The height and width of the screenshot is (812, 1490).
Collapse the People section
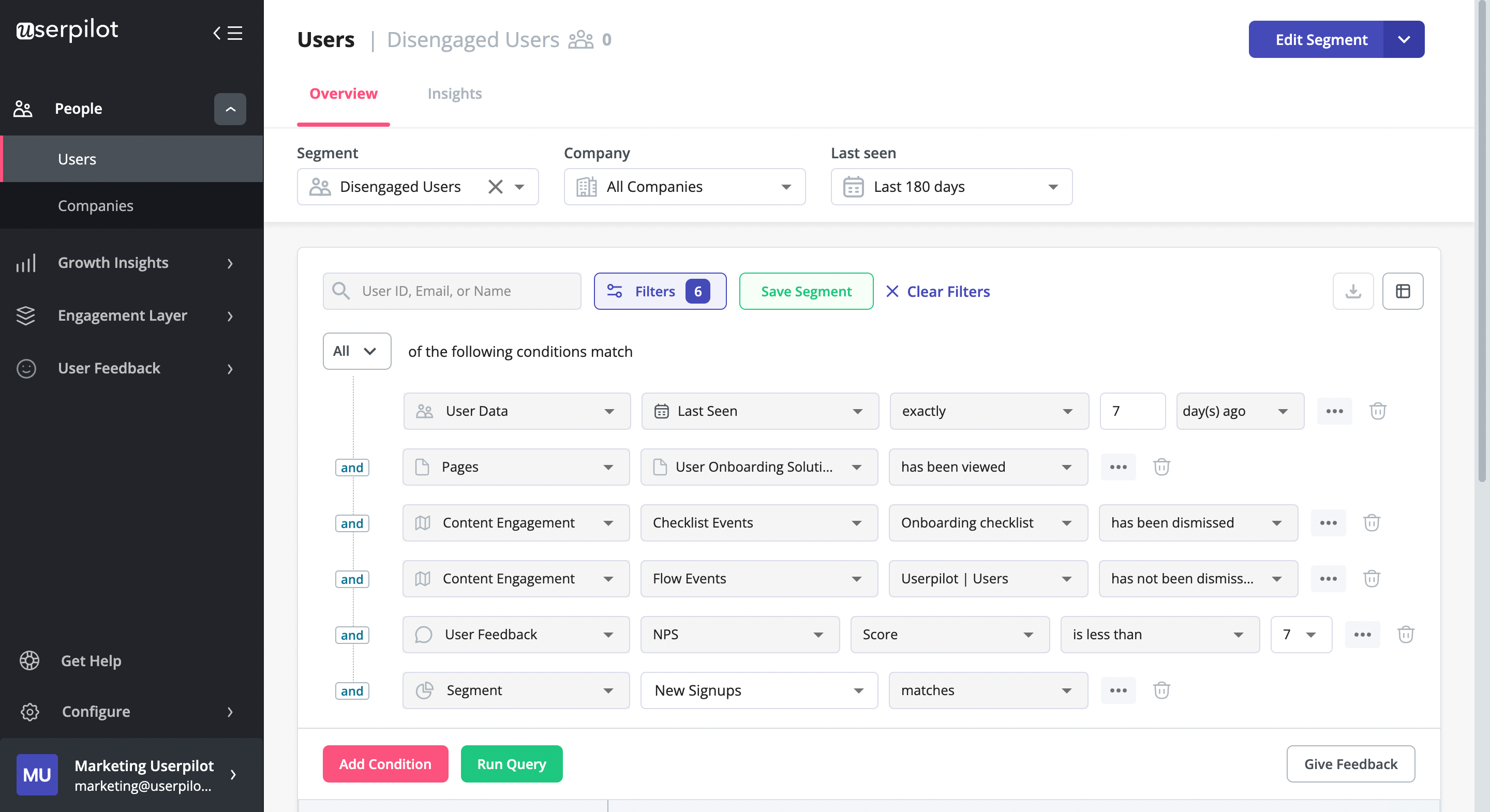tap(230, 109)
